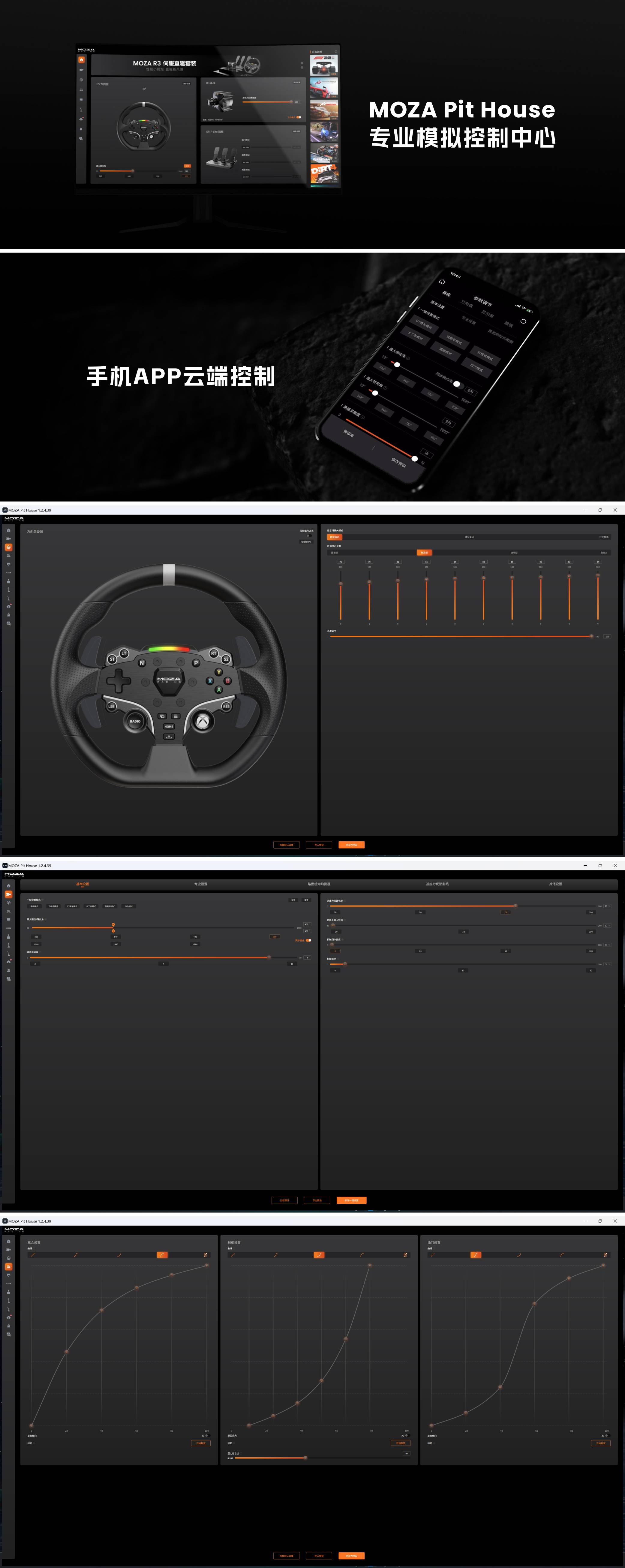Open 其他设置 tab
Image resolution: width=625 pixels, height=1568 pixels.
click(556, 884)
